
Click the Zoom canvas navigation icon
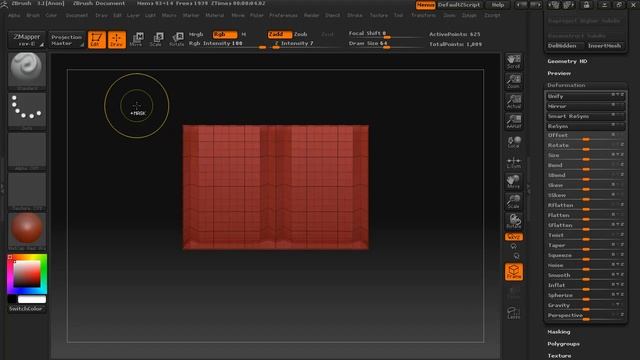click(513, 81)
